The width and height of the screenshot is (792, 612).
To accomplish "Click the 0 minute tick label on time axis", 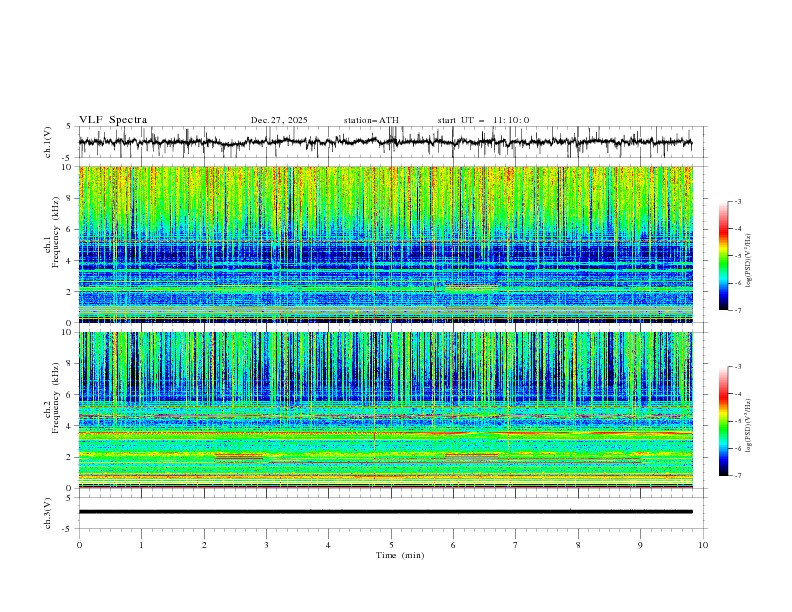I will (79, 545).
